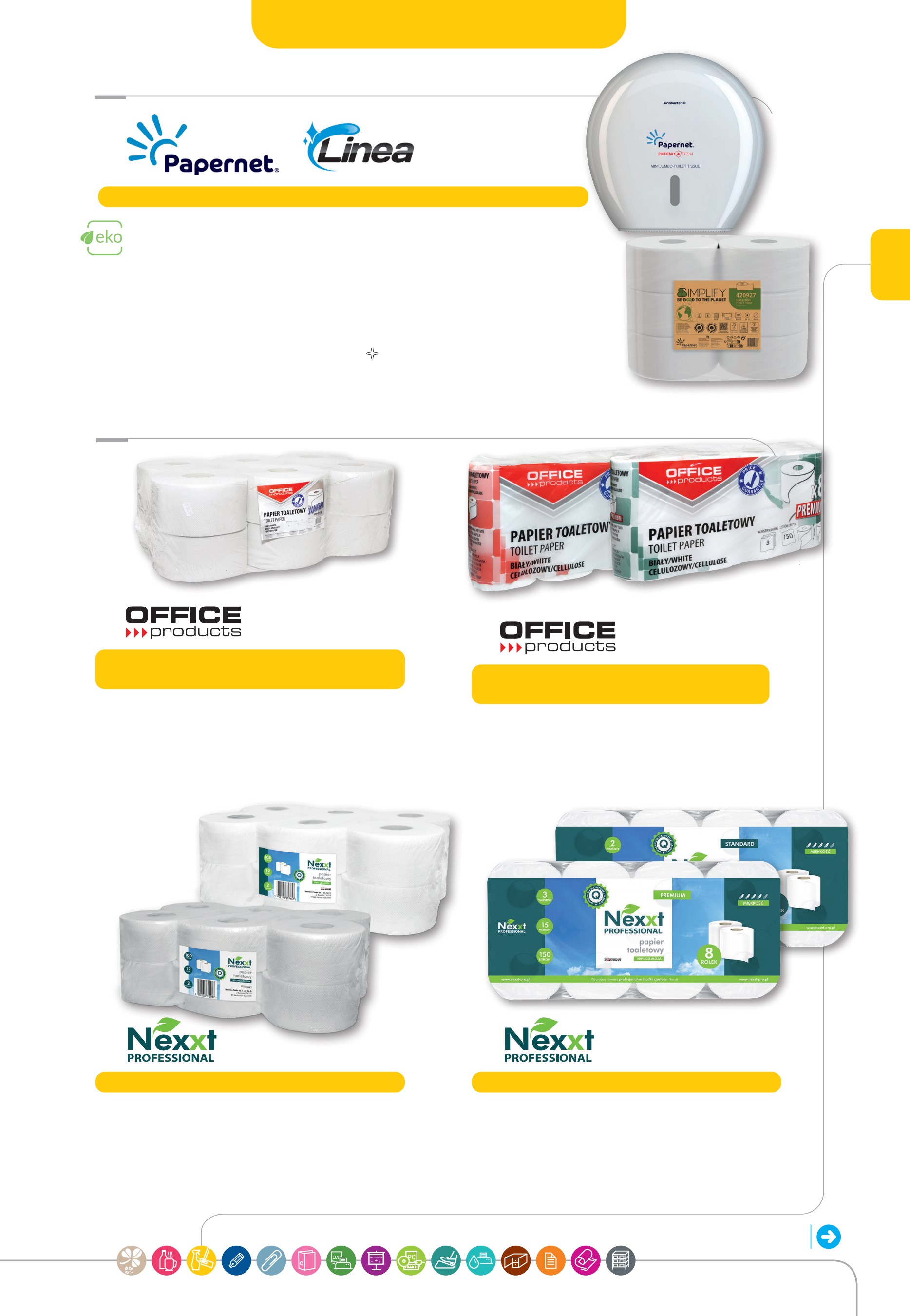Screen dimensions: 910x1316
Task: Select the brown office furniture desk icon
Action: (x=516, y=1260)
